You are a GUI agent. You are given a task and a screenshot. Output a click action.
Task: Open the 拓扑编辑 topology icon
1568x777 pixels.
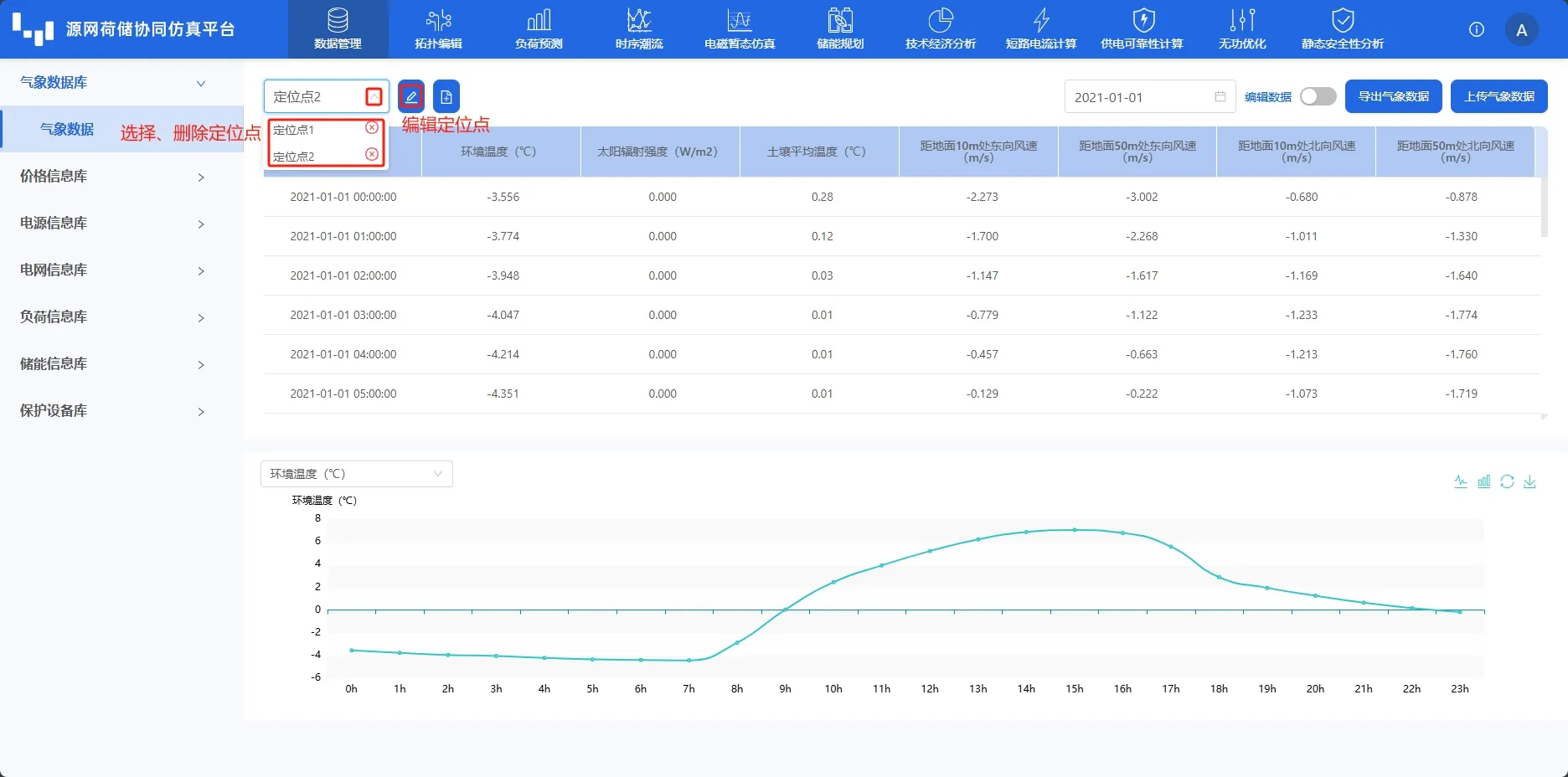click(438, 20)
